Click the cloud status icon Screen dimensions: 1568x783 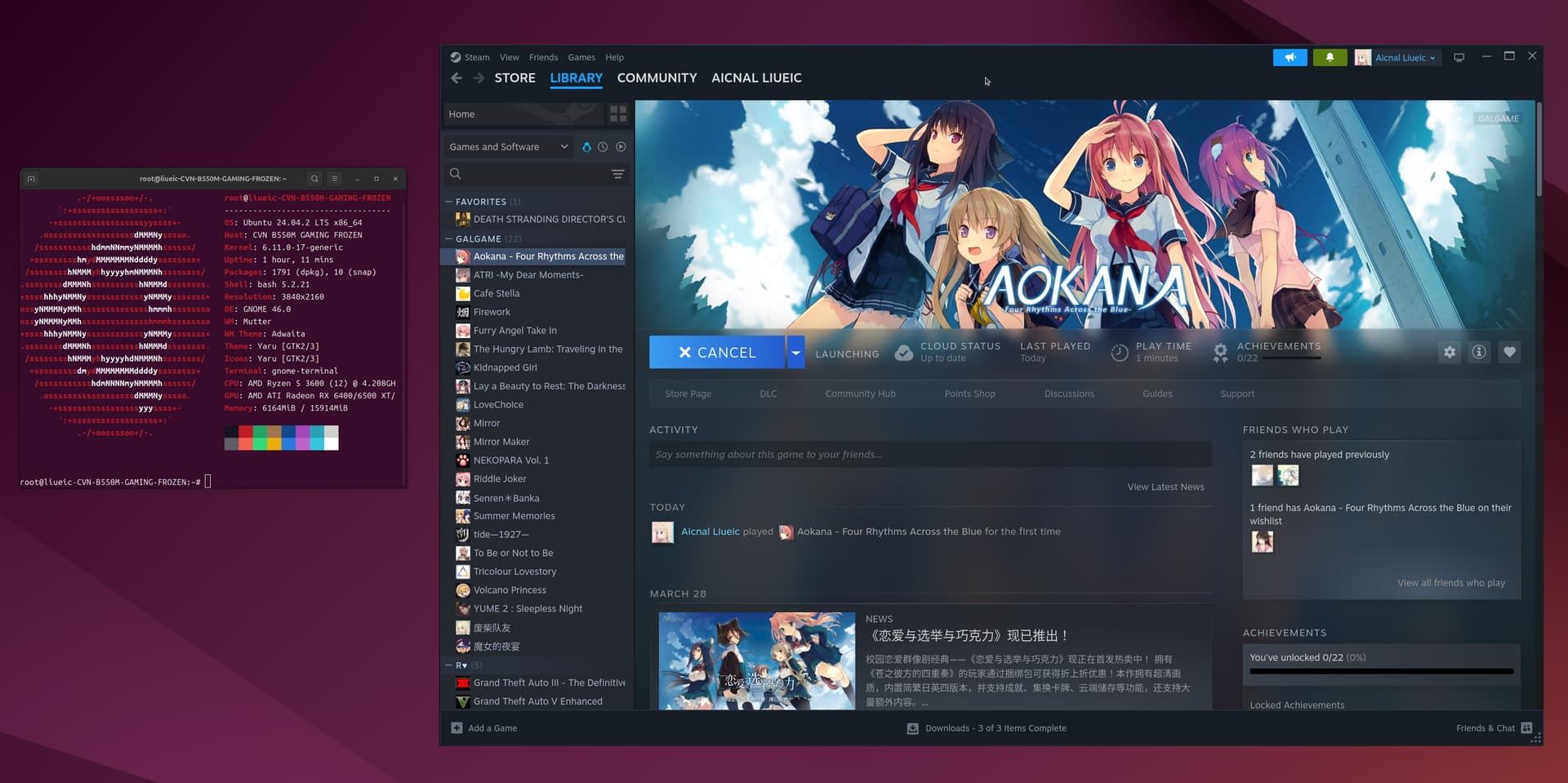904,352
